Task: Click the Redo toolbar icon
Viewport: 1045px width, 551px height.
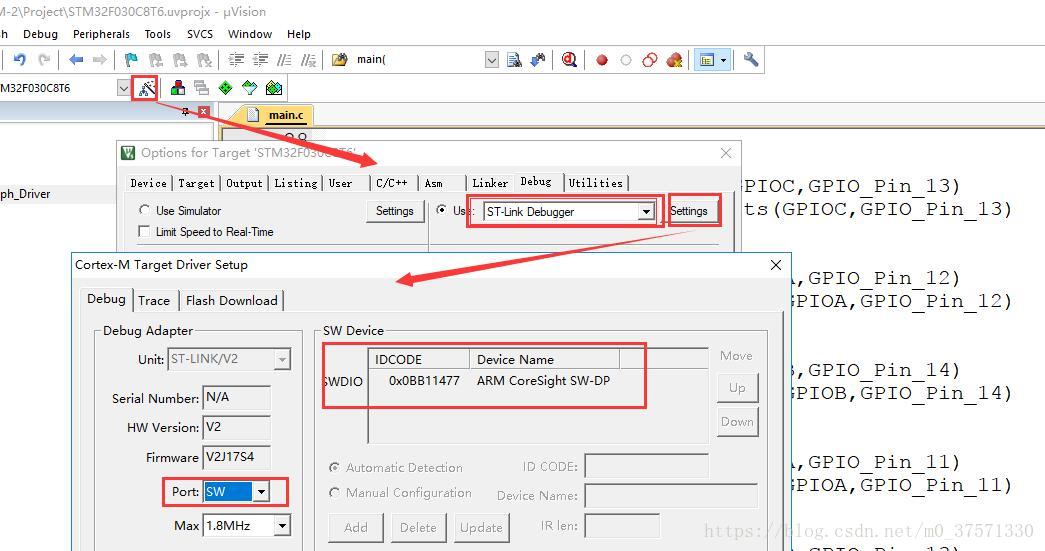Action: [x=44, y=60]
